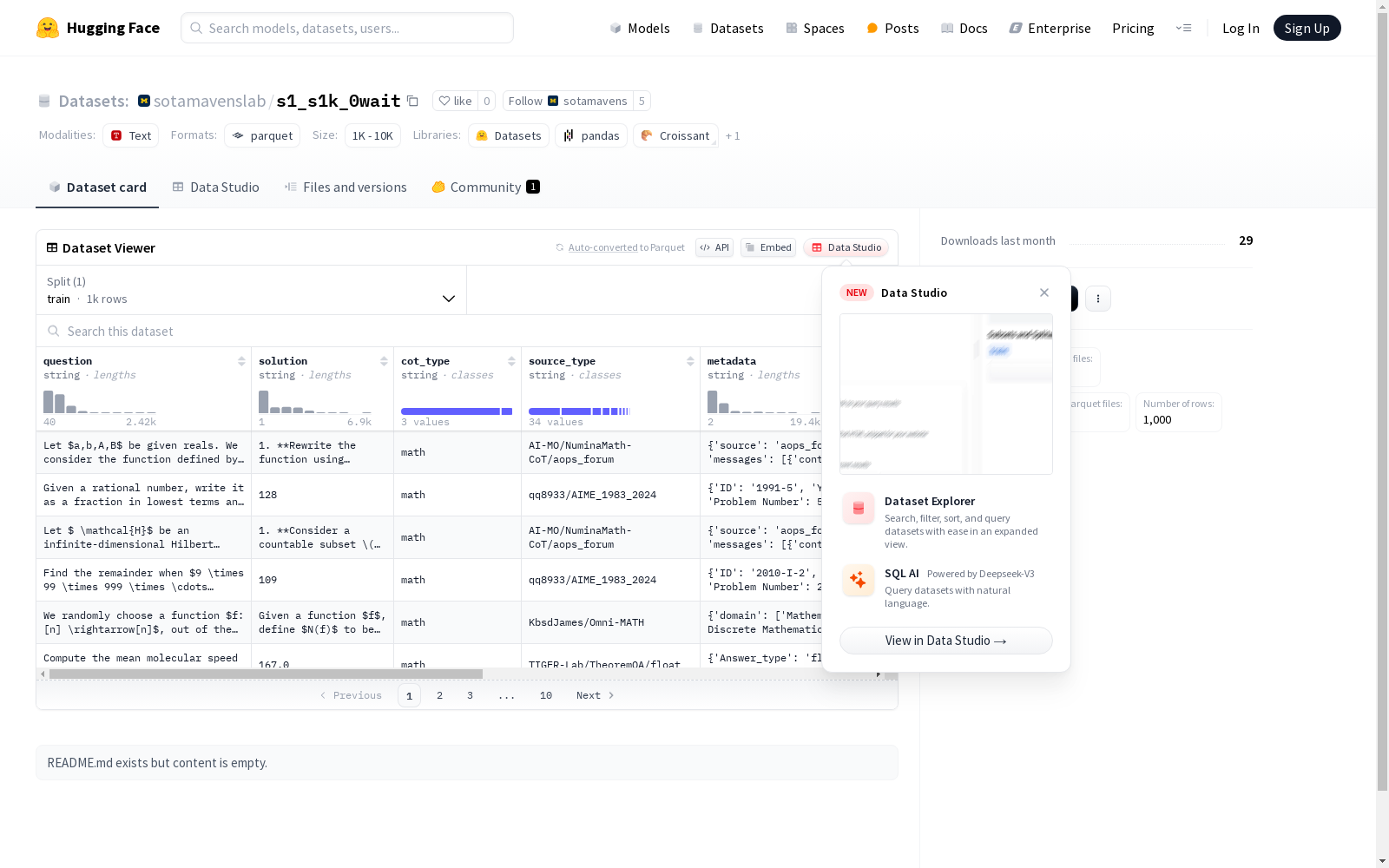
Task: Go to page 10 of the table
Action: point(546,695)
